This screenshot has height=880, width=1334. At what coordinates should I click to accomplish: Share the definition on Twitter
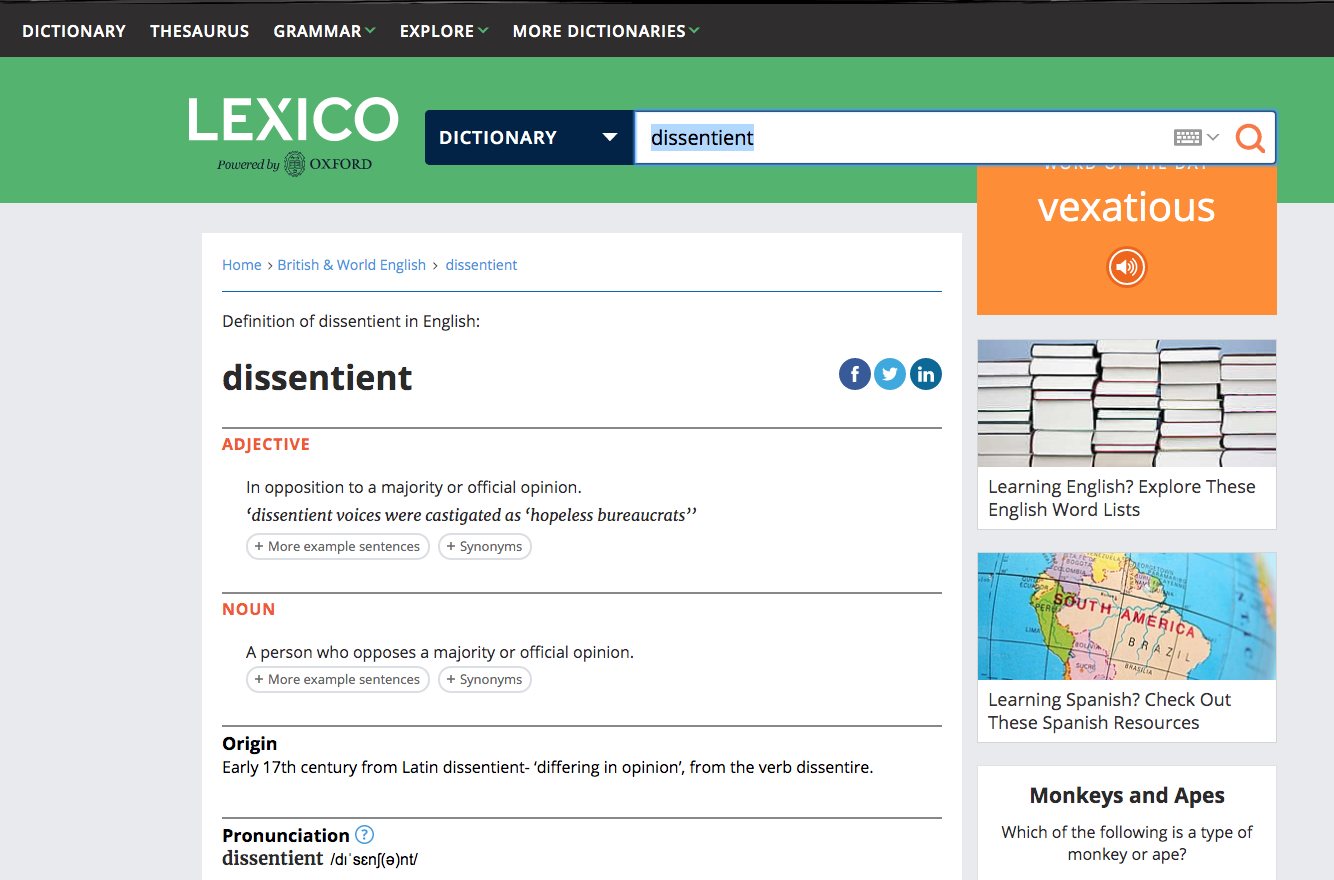click(x=890, y=374)
